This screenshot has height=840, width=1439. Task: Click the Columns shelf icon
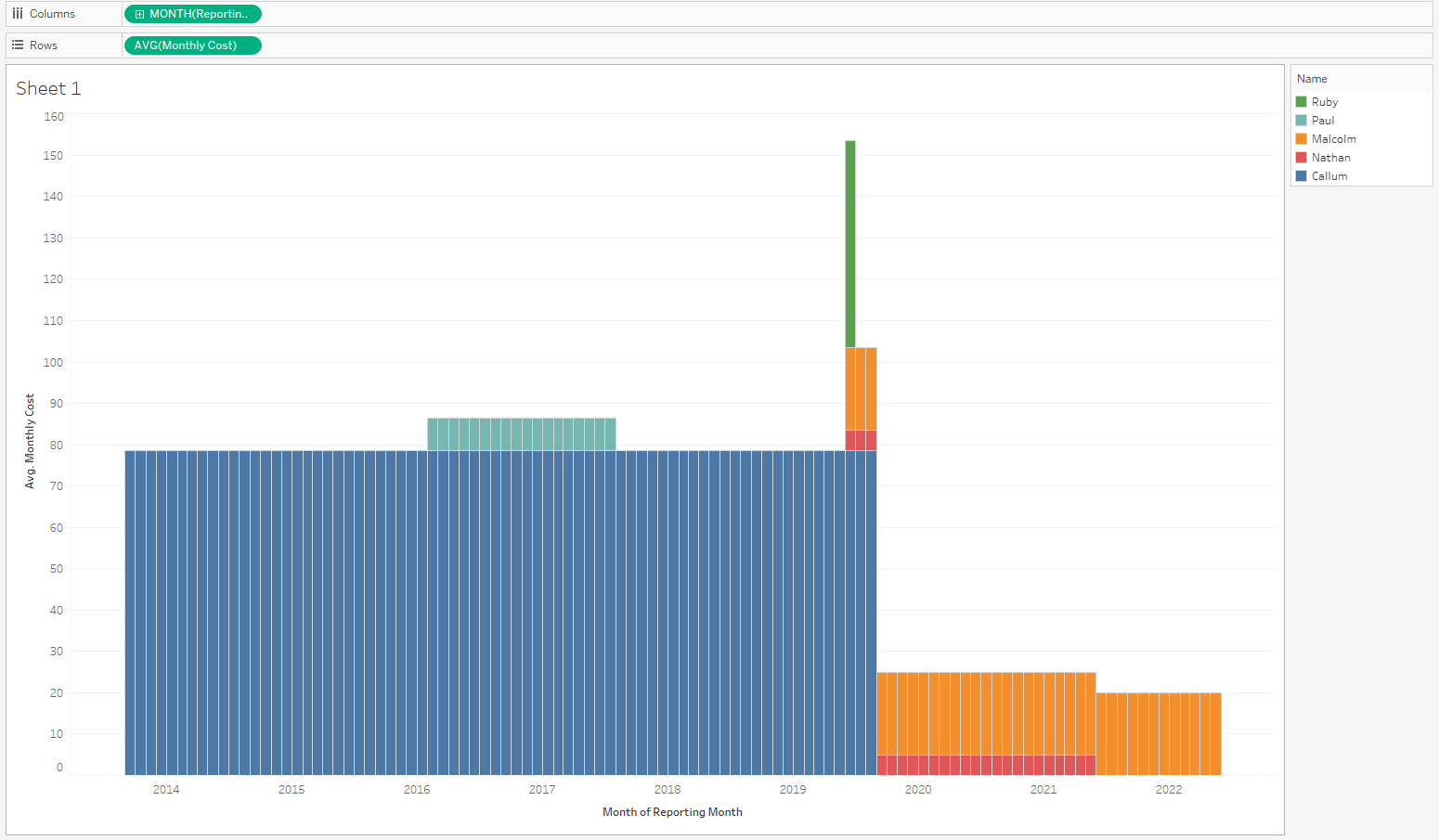pos(17,13)
